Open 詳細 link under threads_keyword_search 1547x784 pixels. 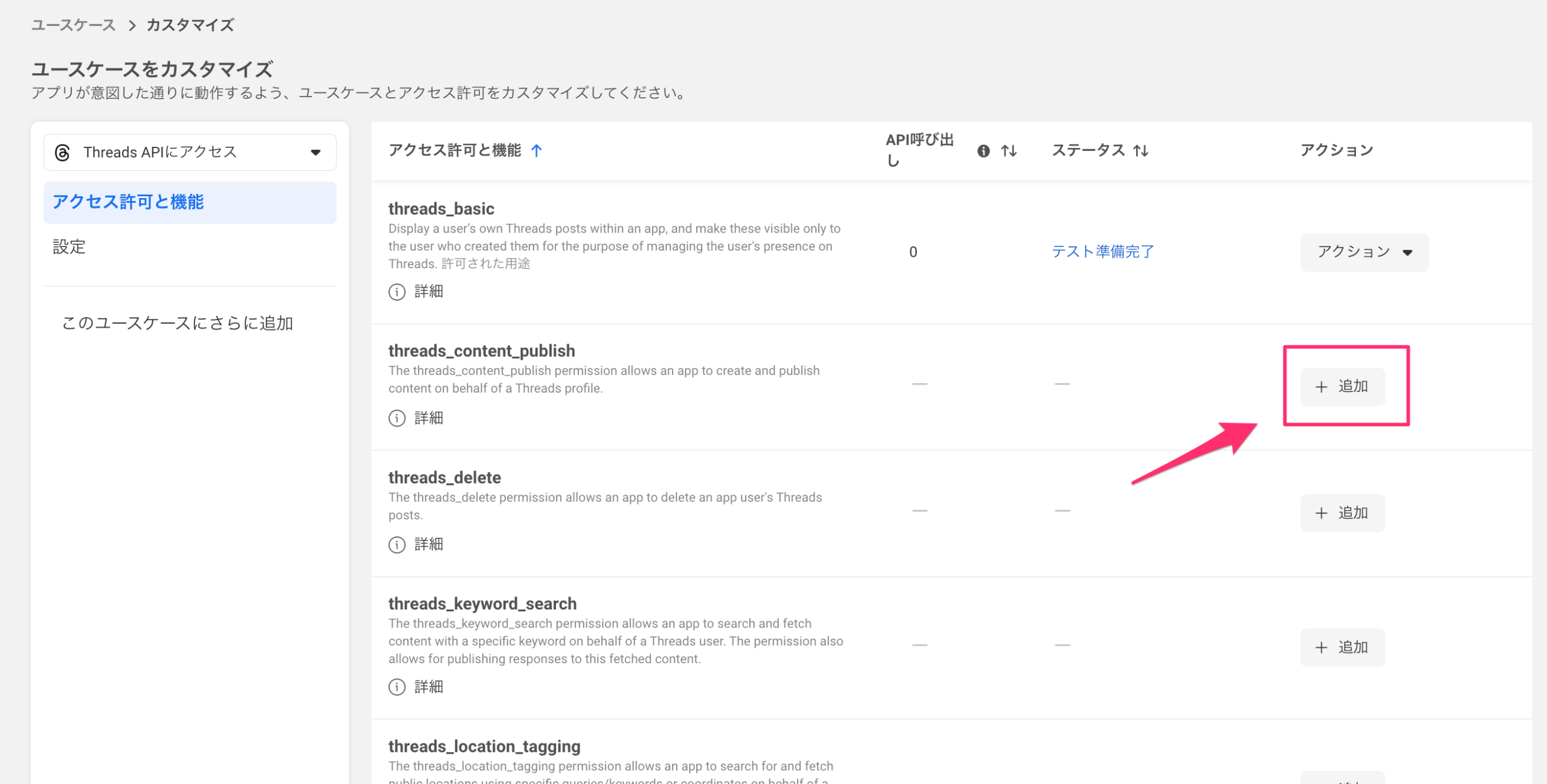428,687
